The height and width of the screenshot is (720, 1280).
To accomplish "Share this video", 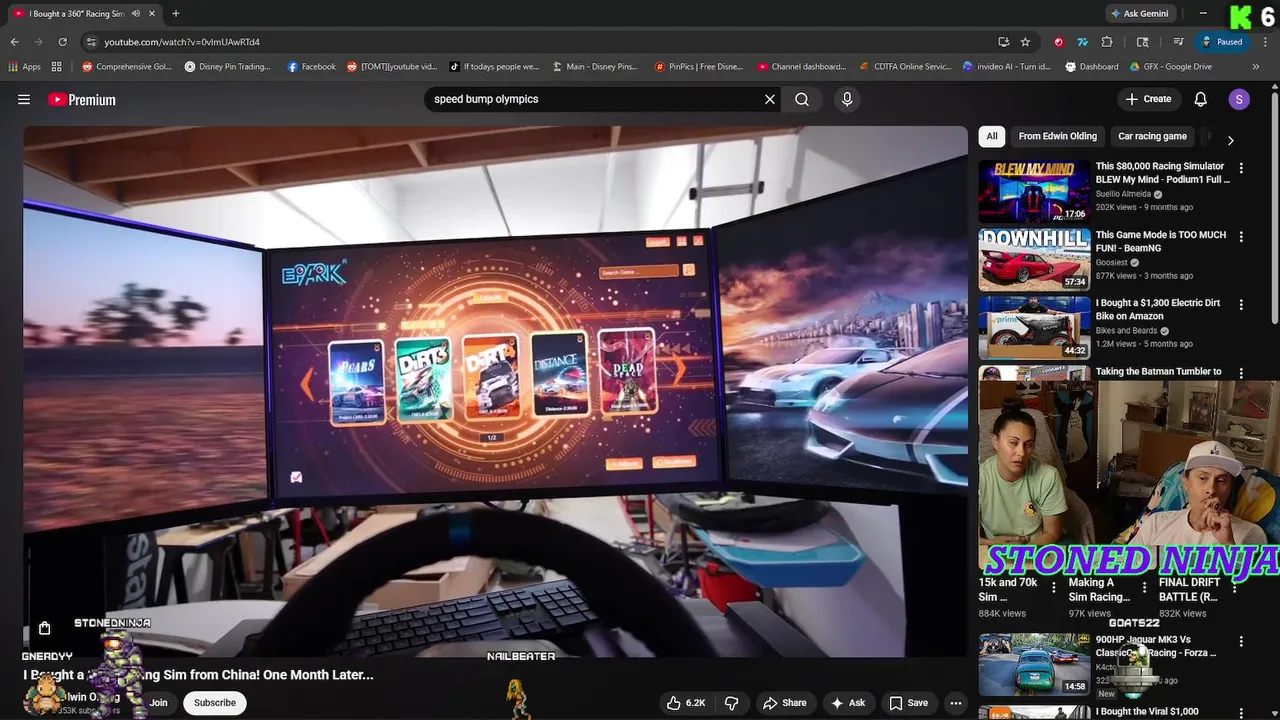I will [783, 703].
